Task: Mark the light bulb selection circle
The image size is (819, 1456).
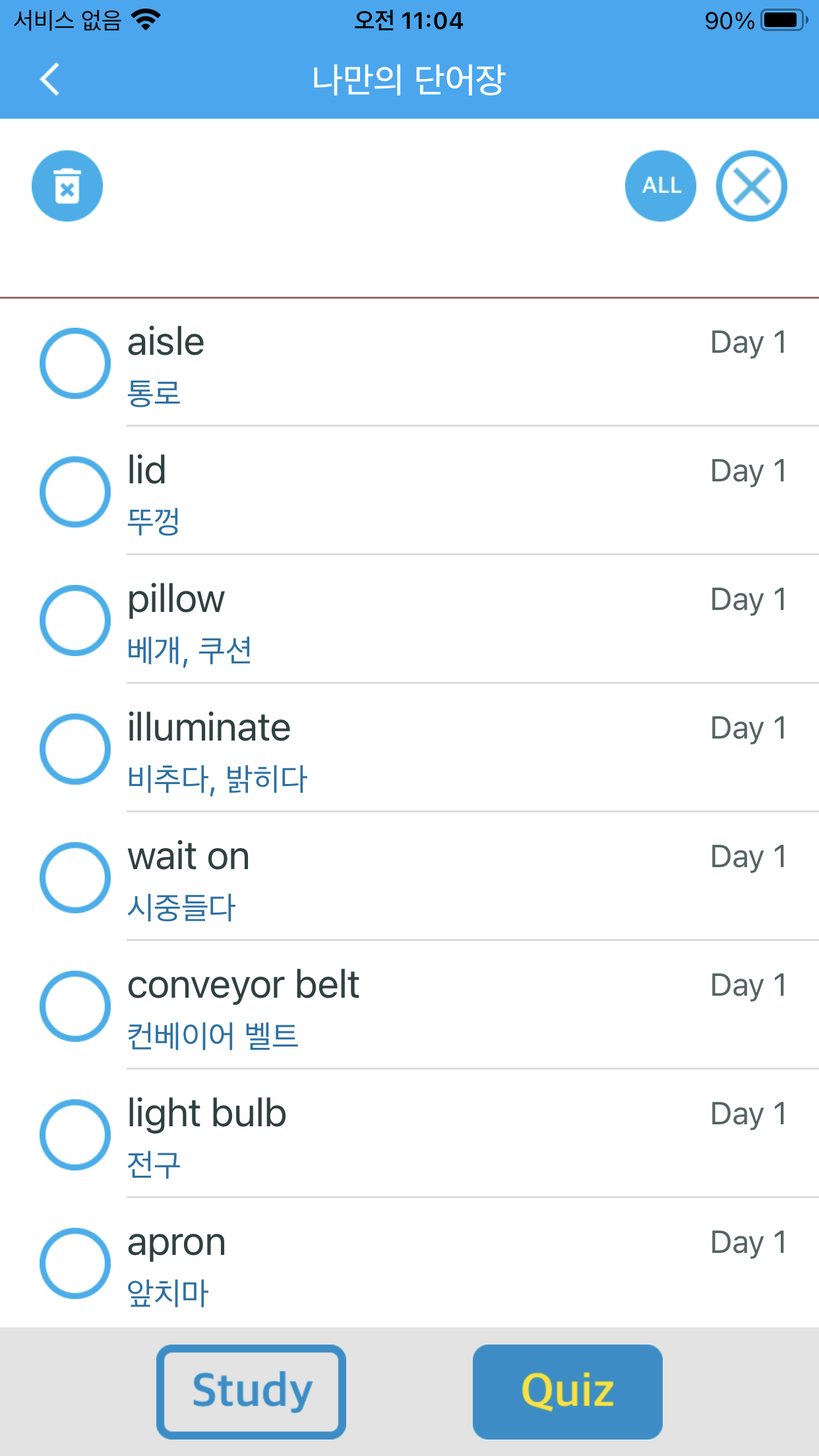Action: click(x=75, y=1135)
